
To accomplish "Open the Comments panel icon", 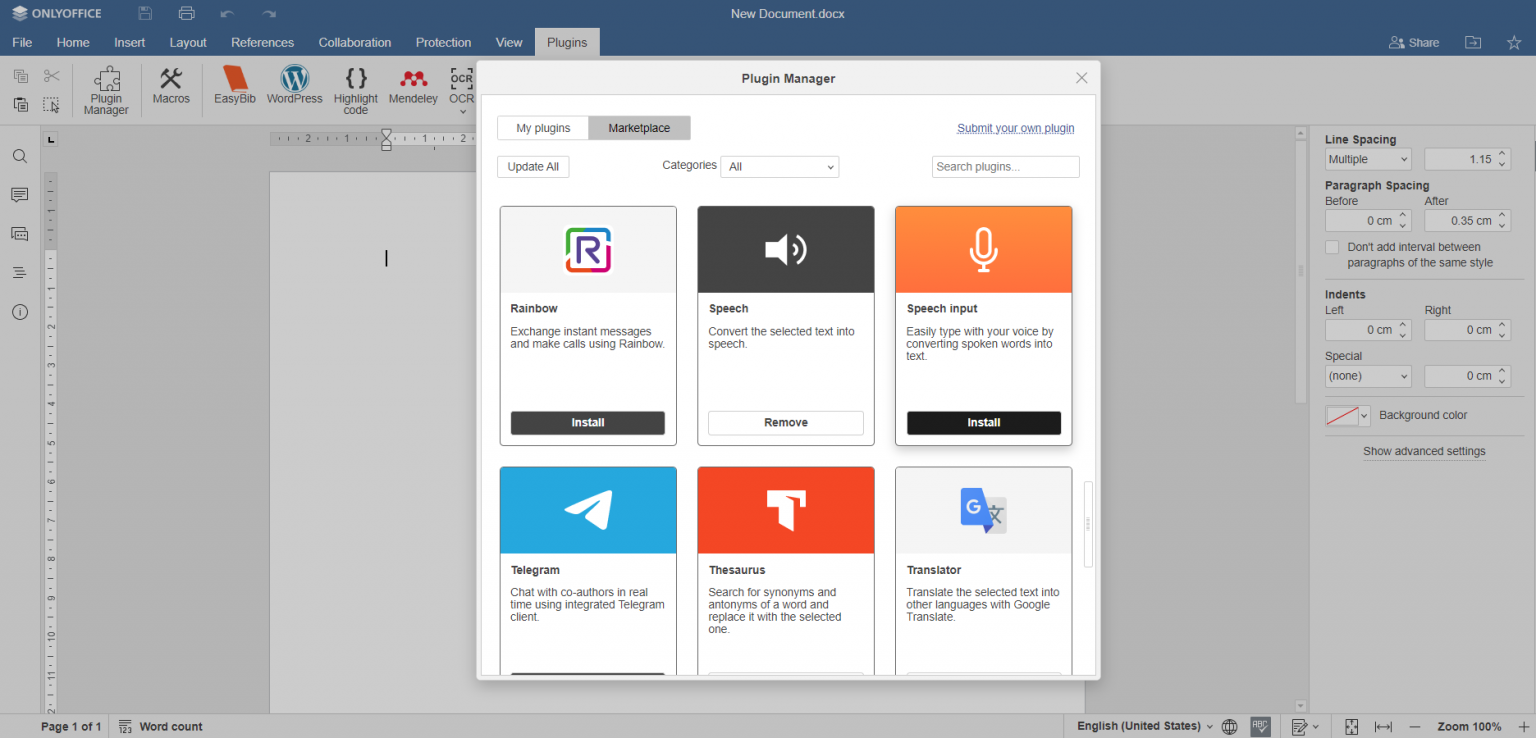I will coord(19,194).
